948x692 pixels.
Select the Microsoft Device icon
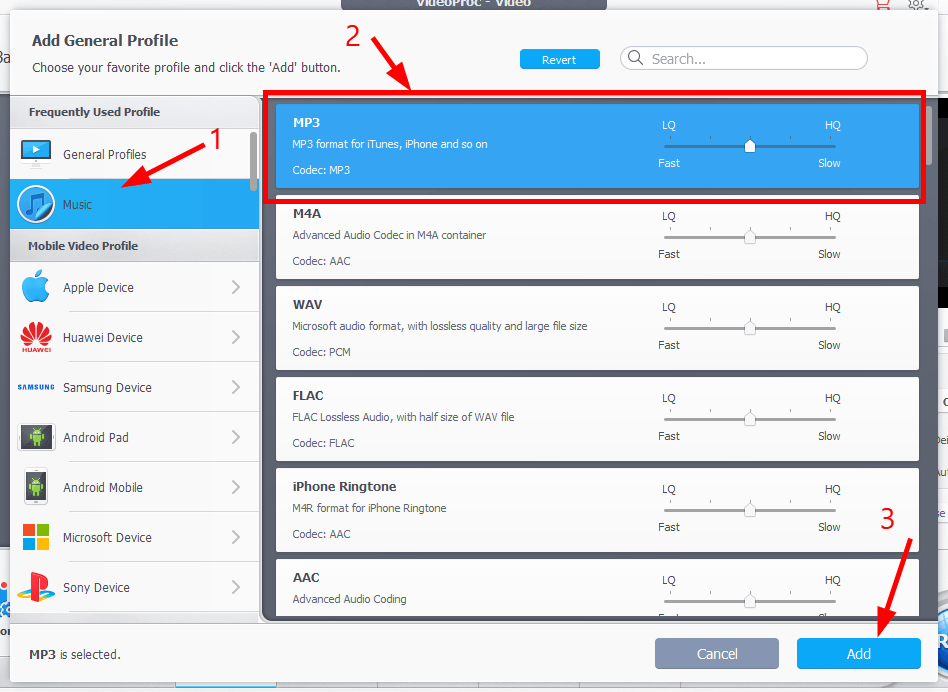(36, 537)
